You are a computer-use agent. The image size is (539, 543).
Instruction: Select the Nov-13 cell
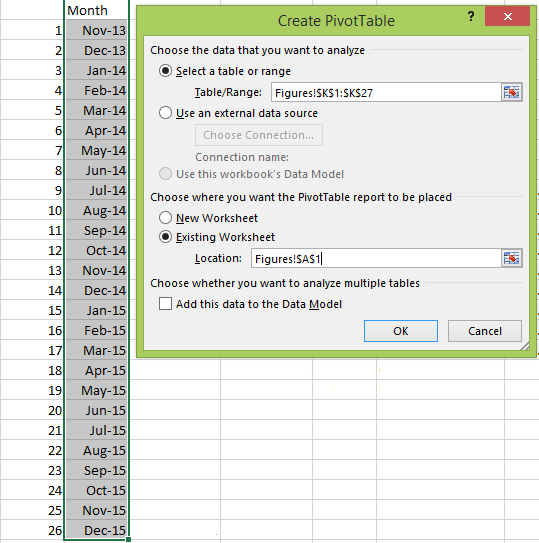(96, 30)
